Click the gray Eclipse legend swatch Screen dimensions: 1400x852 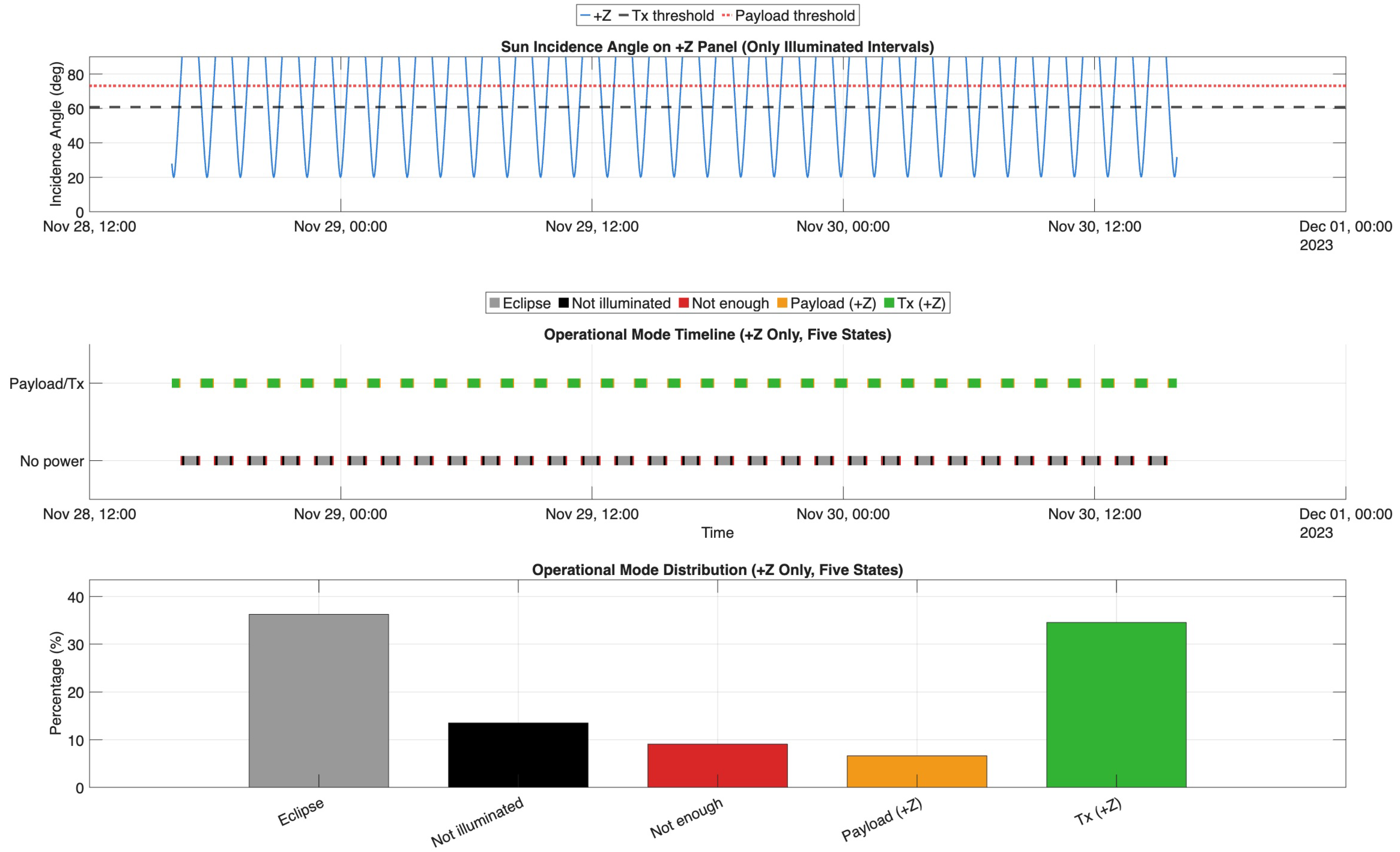point(494,303)
